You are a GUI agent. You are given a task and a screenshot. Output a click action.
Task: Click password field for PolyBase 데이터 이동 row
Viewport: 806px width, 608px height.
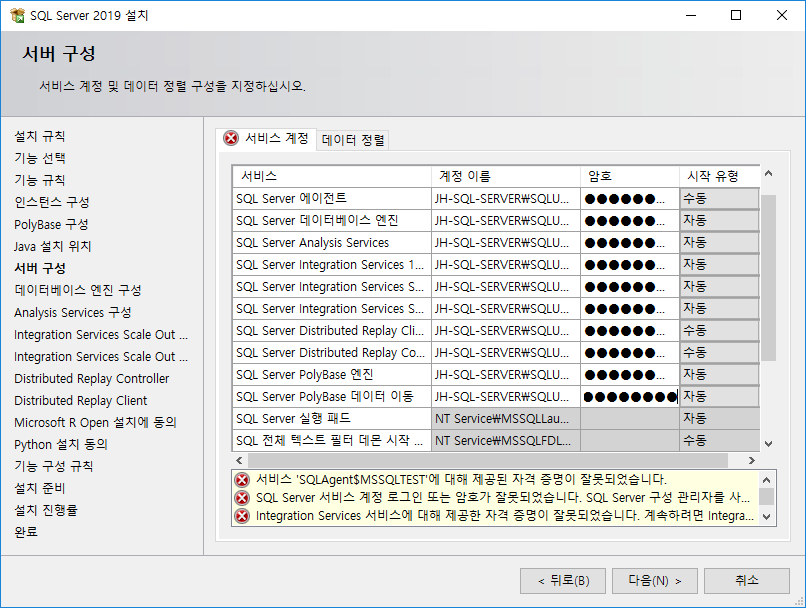tap(630, 397)
